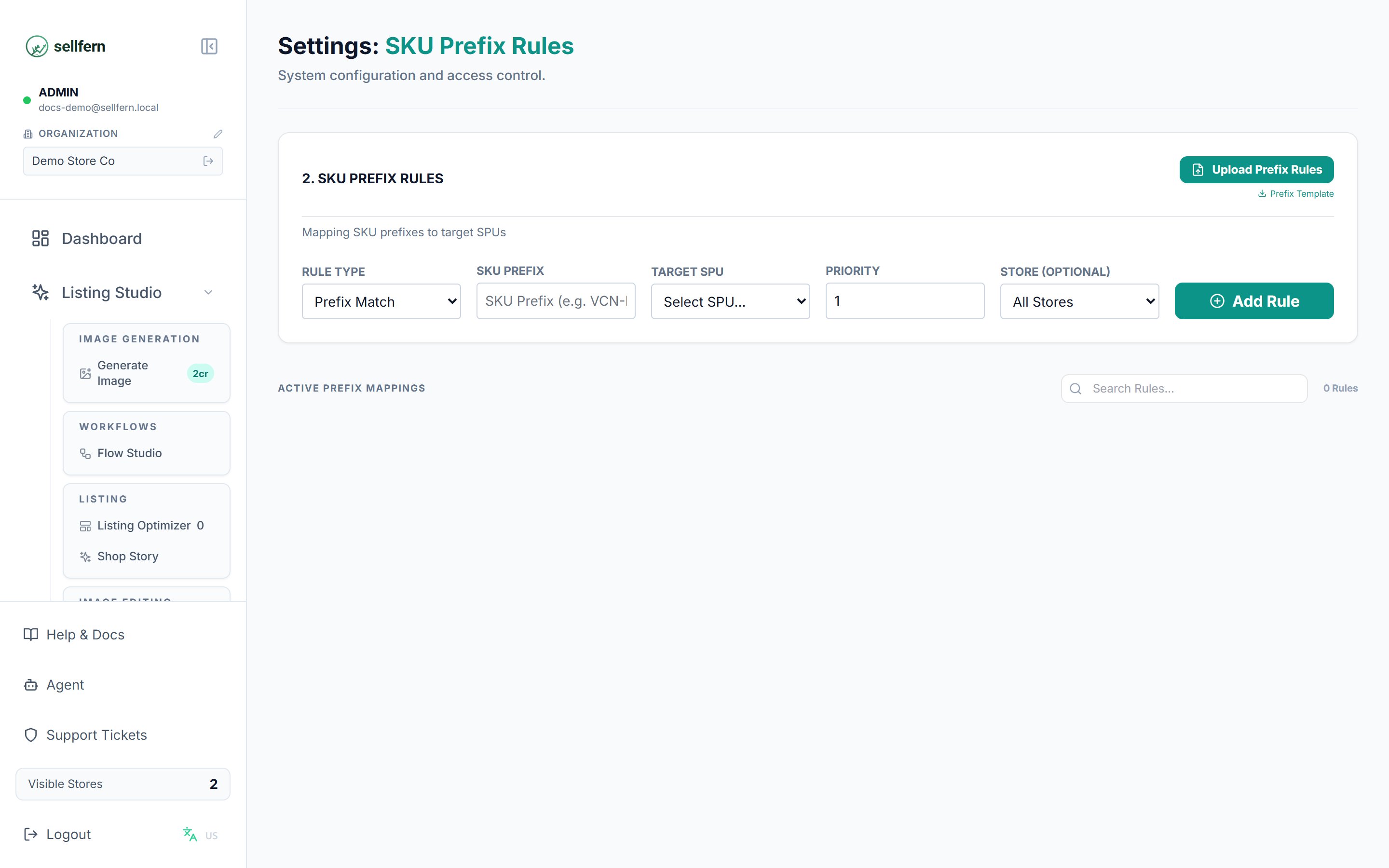Click the exit icon in Demo Store Co field
This screenshot has width=1389, height=868.
click(x=208, y=162)
